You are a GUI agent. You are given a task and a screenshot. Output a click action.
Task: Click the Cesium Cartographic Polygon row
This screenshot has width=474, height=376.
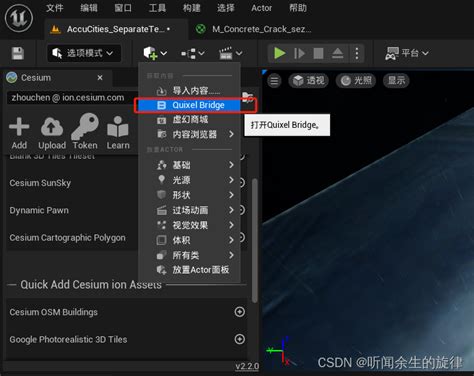click(72, 238)
